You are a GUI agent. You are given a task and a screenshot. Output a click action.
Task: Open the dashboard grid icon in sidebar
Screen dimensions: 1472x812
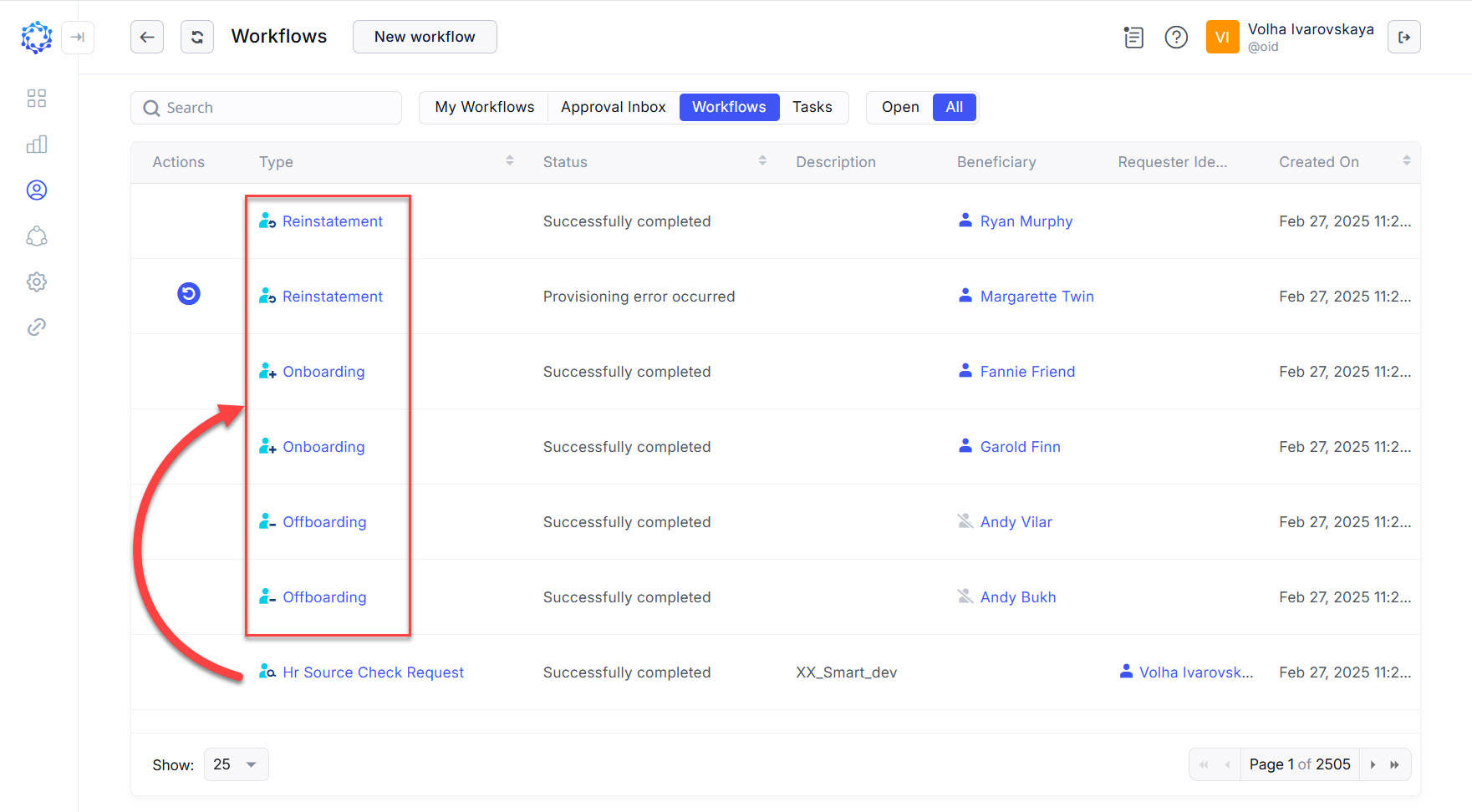pyautogui.click(x=37, y=98)
